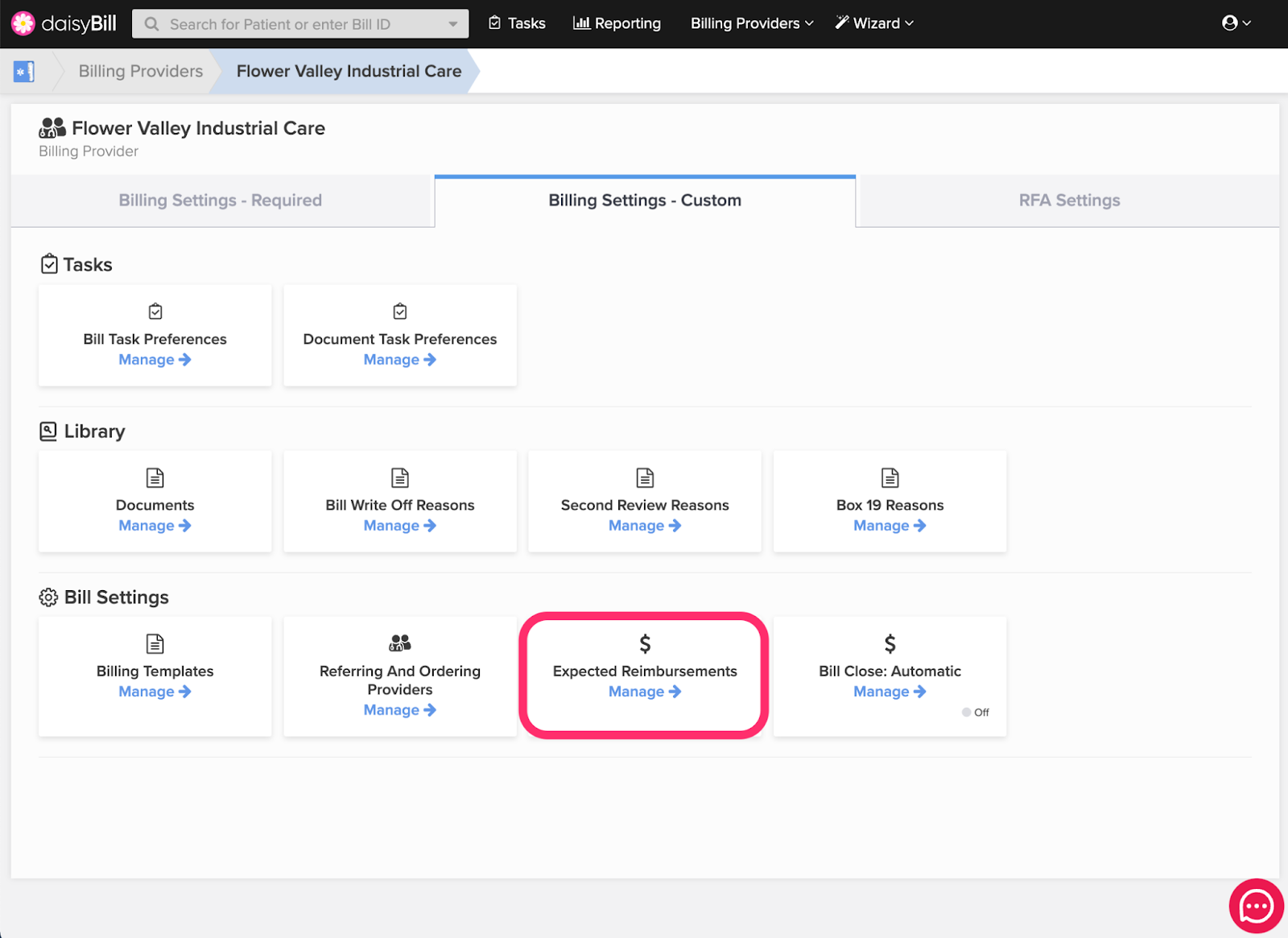
Task: Select the Billing Settings - Custom tab
Action: click(645, 200)
